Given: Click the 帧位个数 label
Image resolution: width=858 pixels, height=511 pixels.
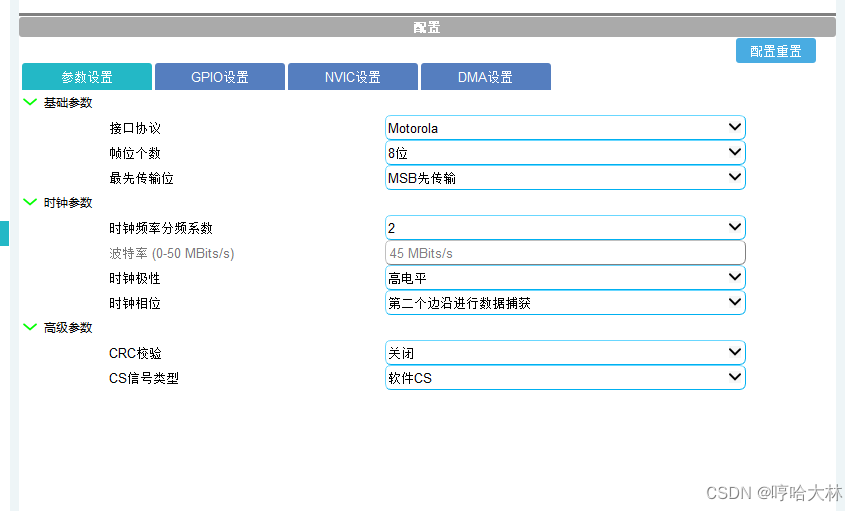Looking at the screenshot, I should pyautogui.click(x=135, y=153).
